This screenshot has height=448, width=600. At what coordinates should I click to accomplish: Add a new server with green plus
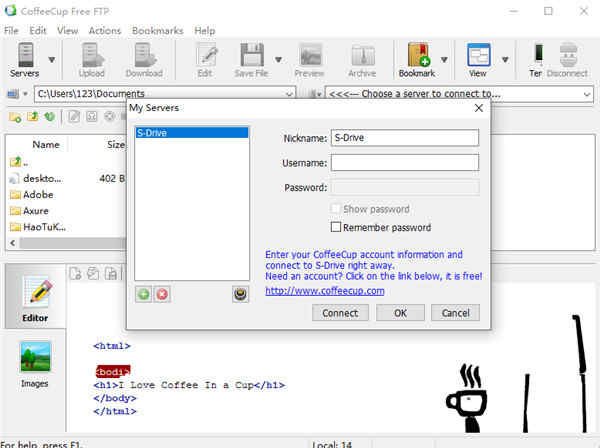143,294
